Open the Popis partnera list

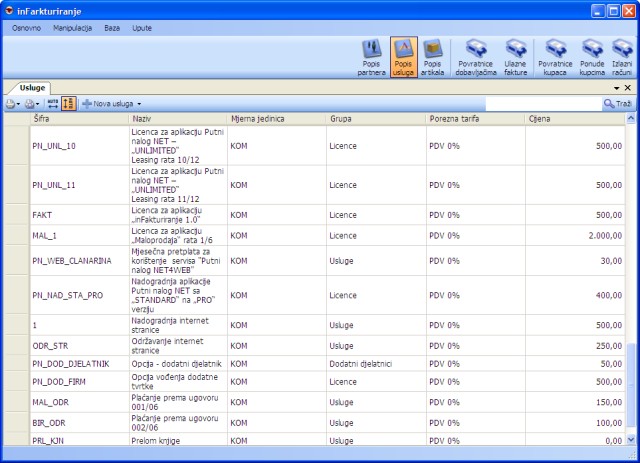371,57
